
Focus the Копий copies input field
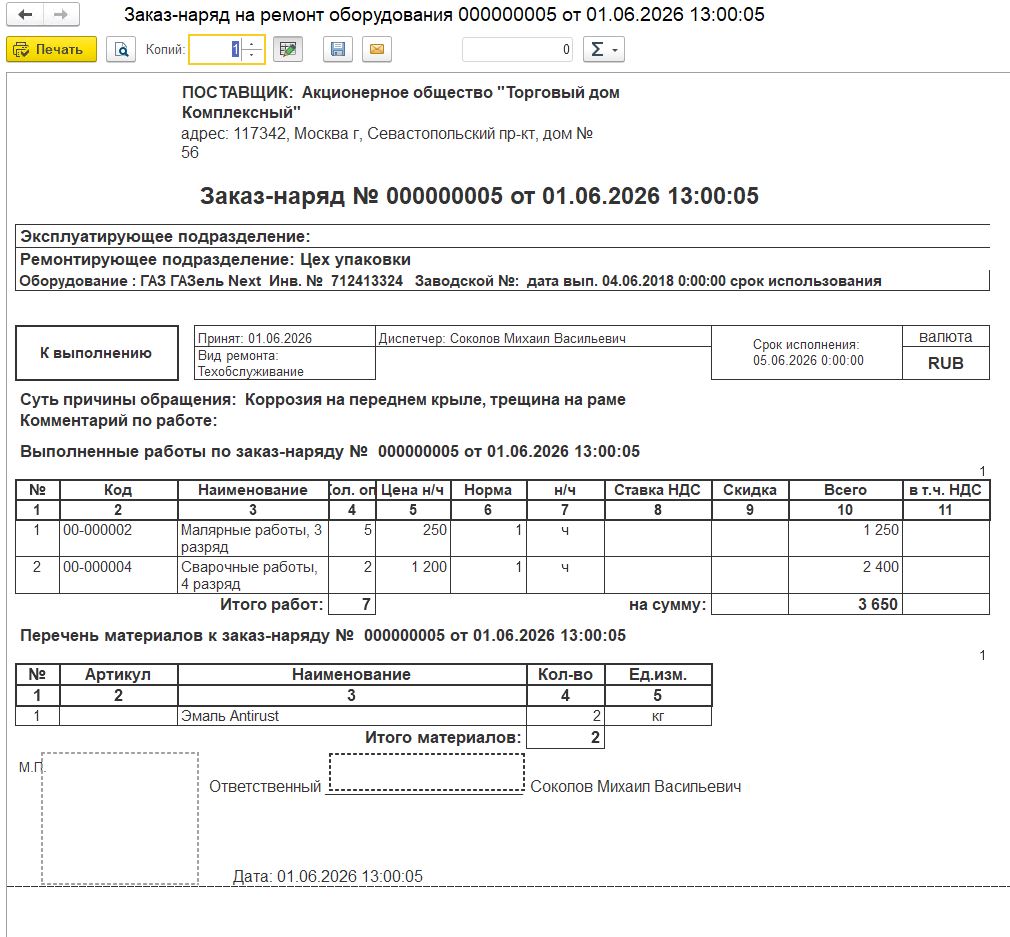(x=216, y=50)
